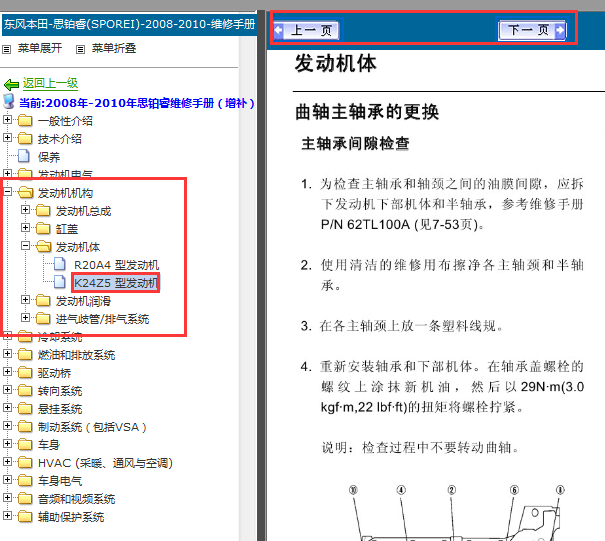Screen dimensions: 605x541
Task: Click the 车身 folder icon
Action: click(25, 445)
